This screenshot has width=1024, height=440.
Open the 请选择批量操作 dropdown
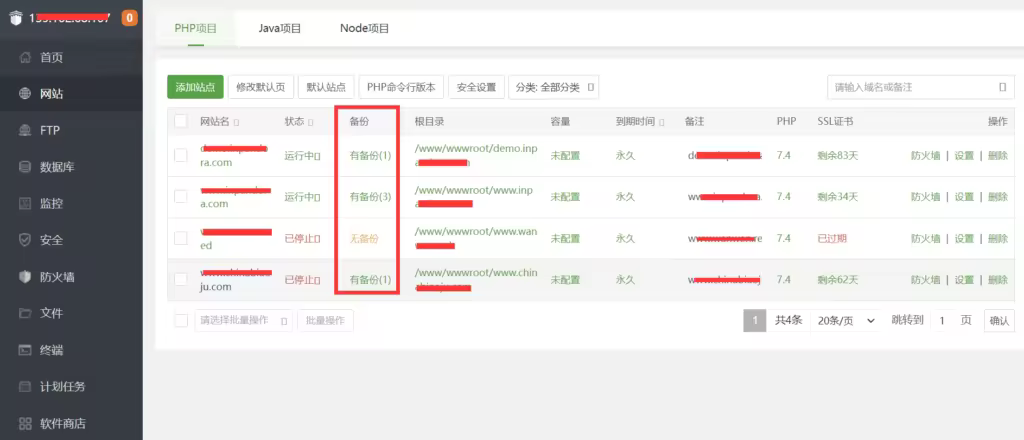pos(244,321)
